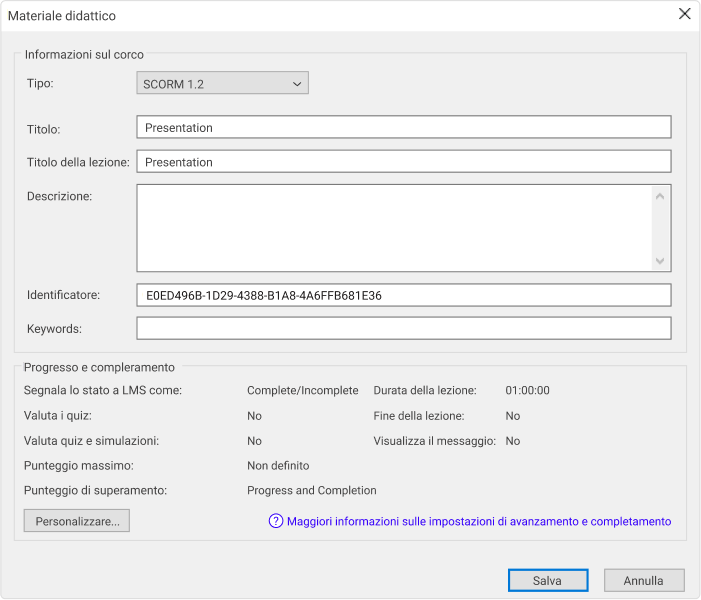Click the chevron arrow of Tipo combo box
The width and height of the screenshot is (701, 600).
point(297,84)
